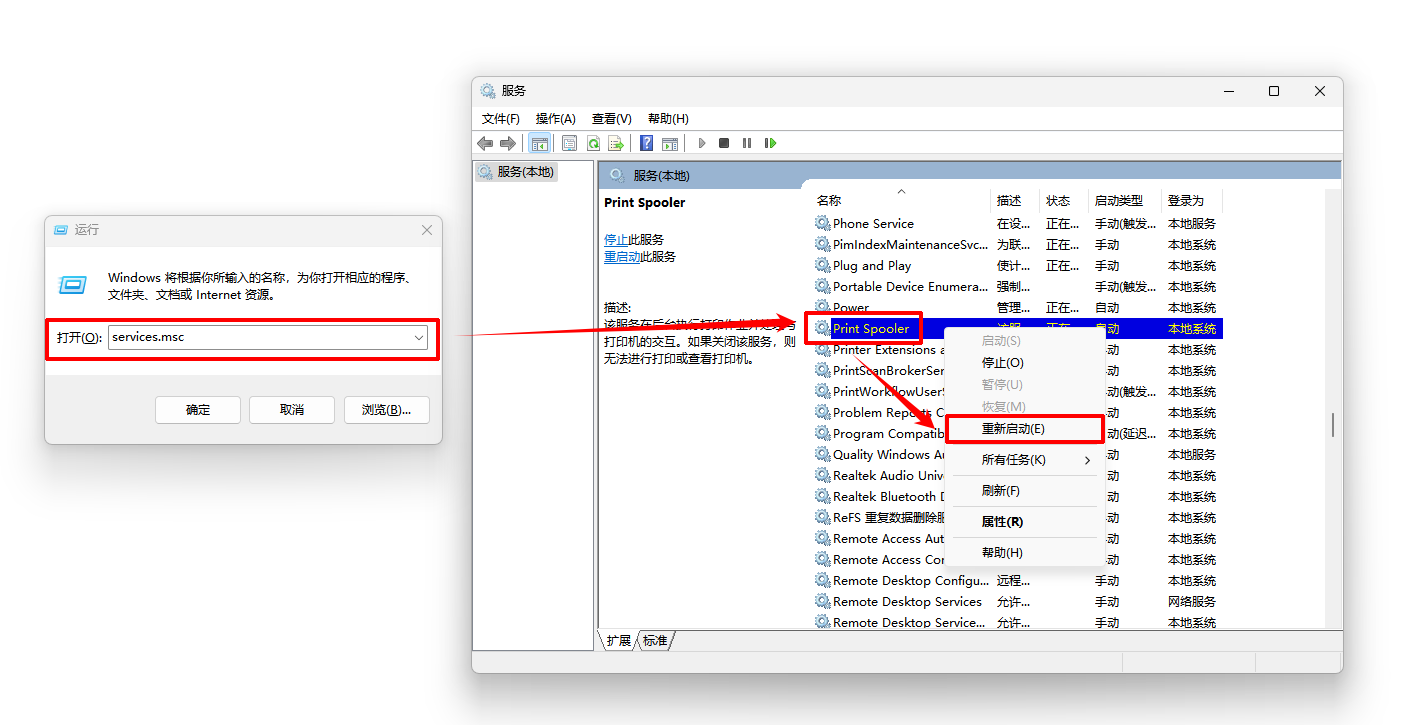Viewport: 1413px width, 725px height.
Task: Click the Pause Service toolbar icon
Action: pos(747,143)
